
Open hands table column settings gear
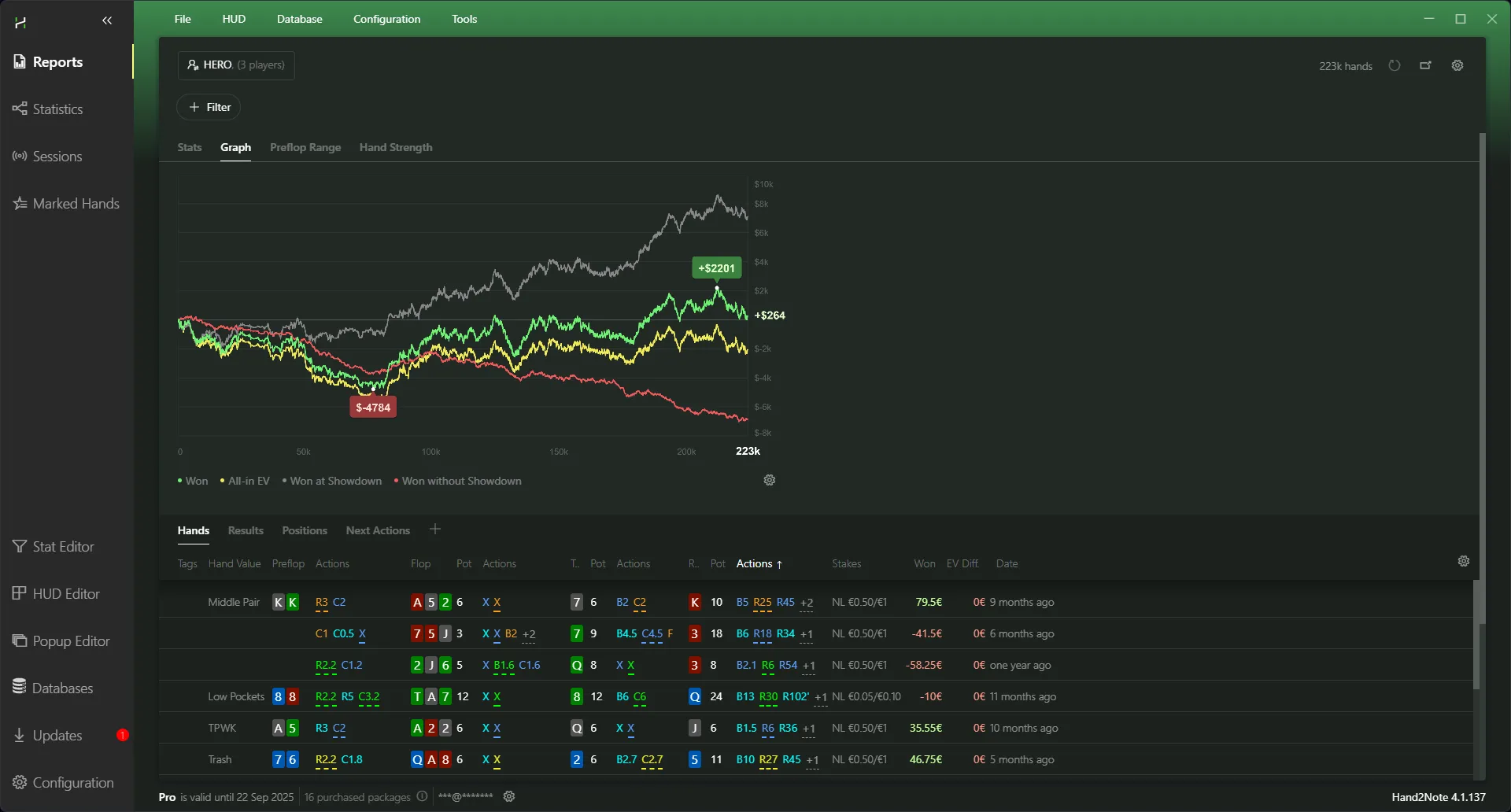tap(1464, 561)
